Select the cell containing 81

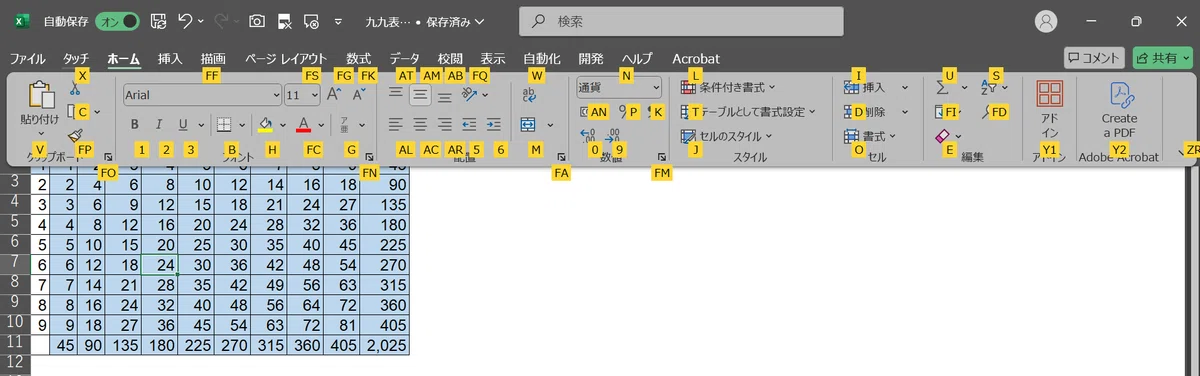click(x=341, y=325)
